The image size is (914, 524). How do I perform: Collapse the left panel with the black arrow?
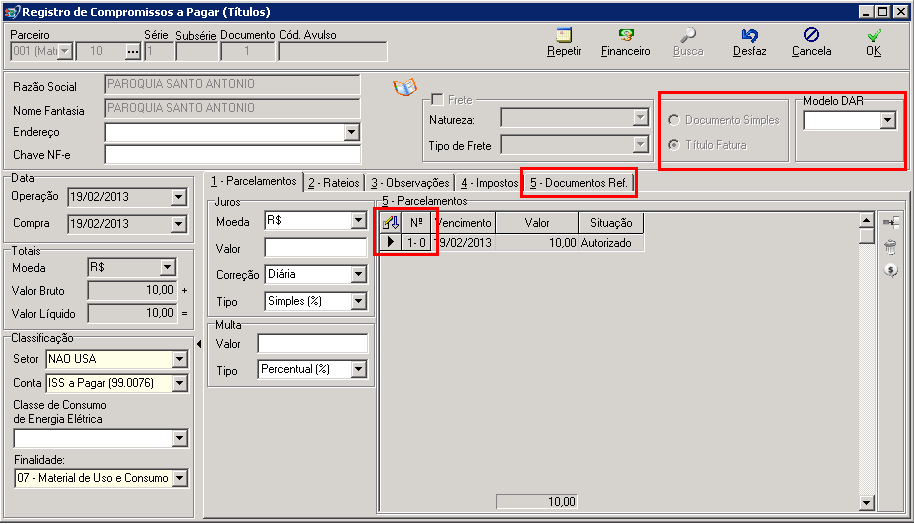[x=199, y=344]
